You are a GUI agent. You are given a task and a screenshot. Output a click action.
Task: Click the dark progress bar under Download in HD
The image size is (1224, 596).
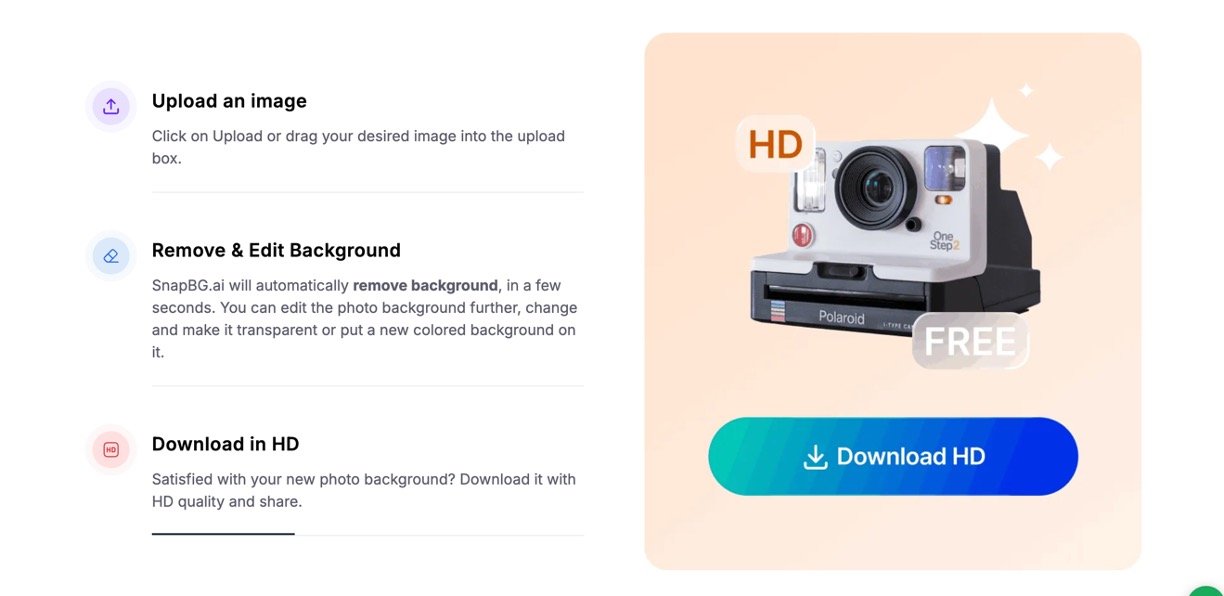pyautogui.click(x=223, y=534)
